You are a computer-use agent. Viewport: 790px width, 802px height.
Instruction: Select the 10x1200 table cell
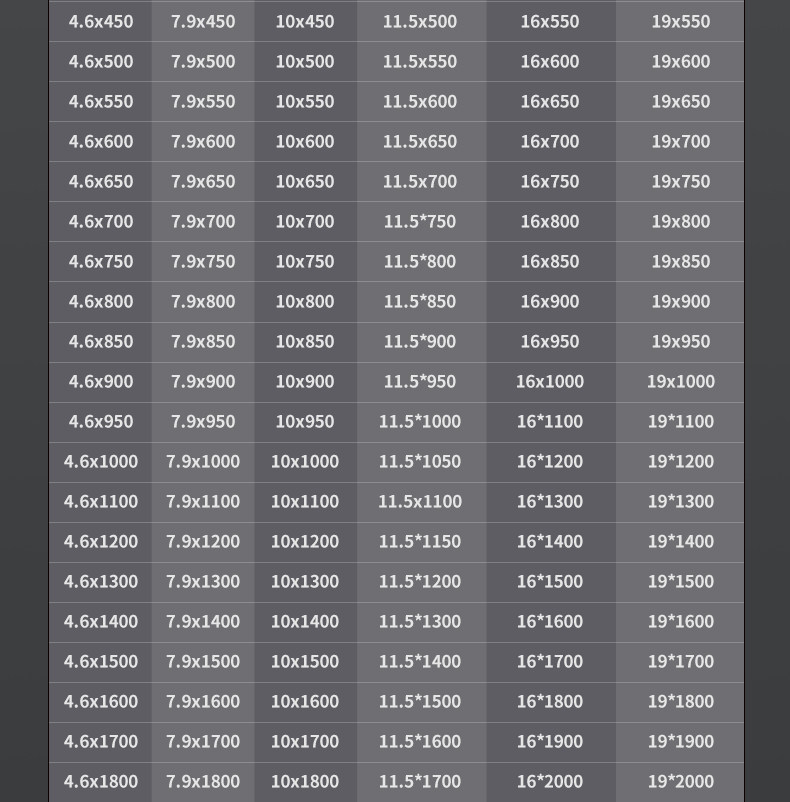pos(305,541)
